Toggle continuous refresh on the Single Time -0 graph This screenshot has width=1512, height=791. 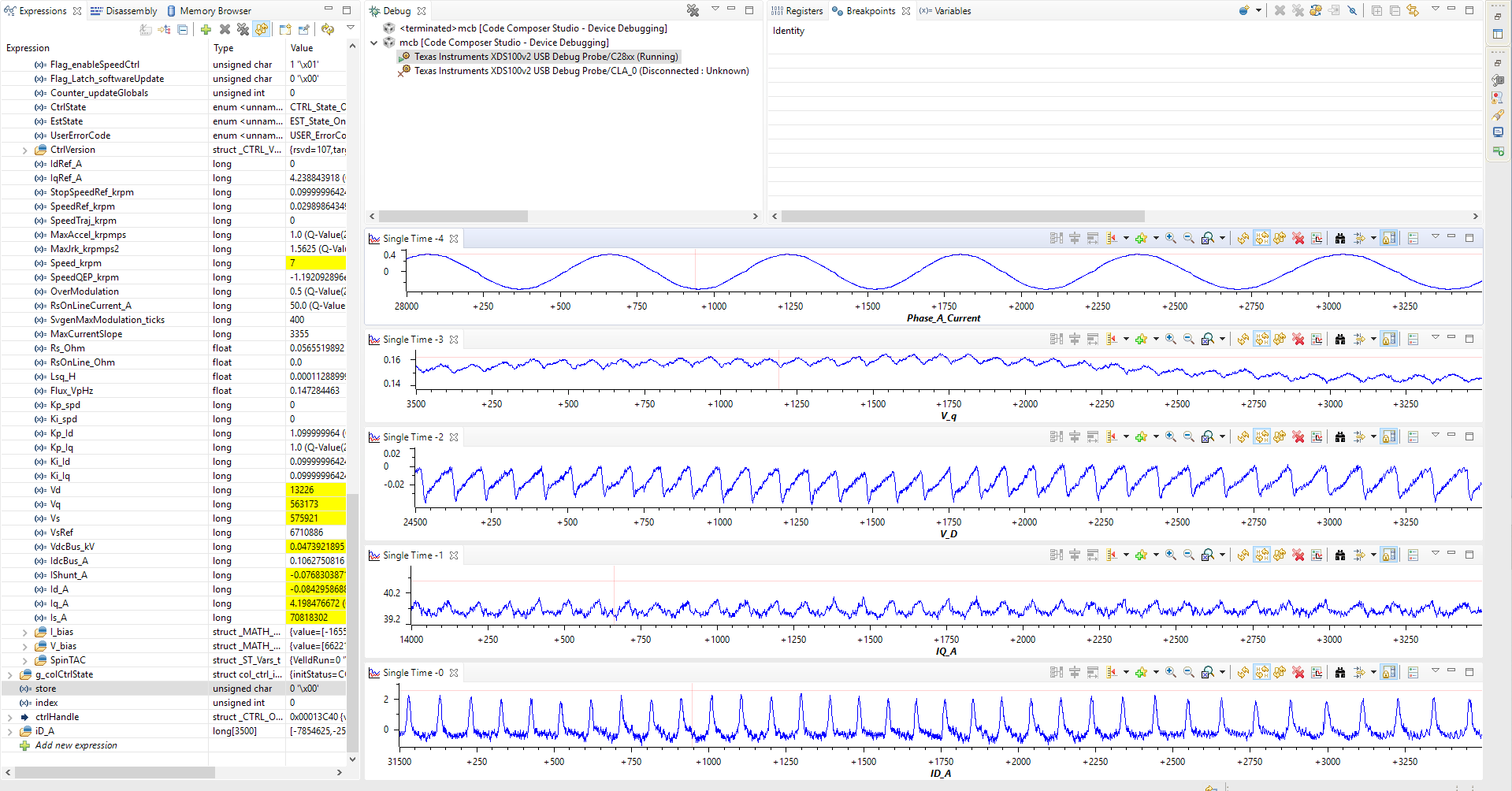click(x=1262, y=672)
